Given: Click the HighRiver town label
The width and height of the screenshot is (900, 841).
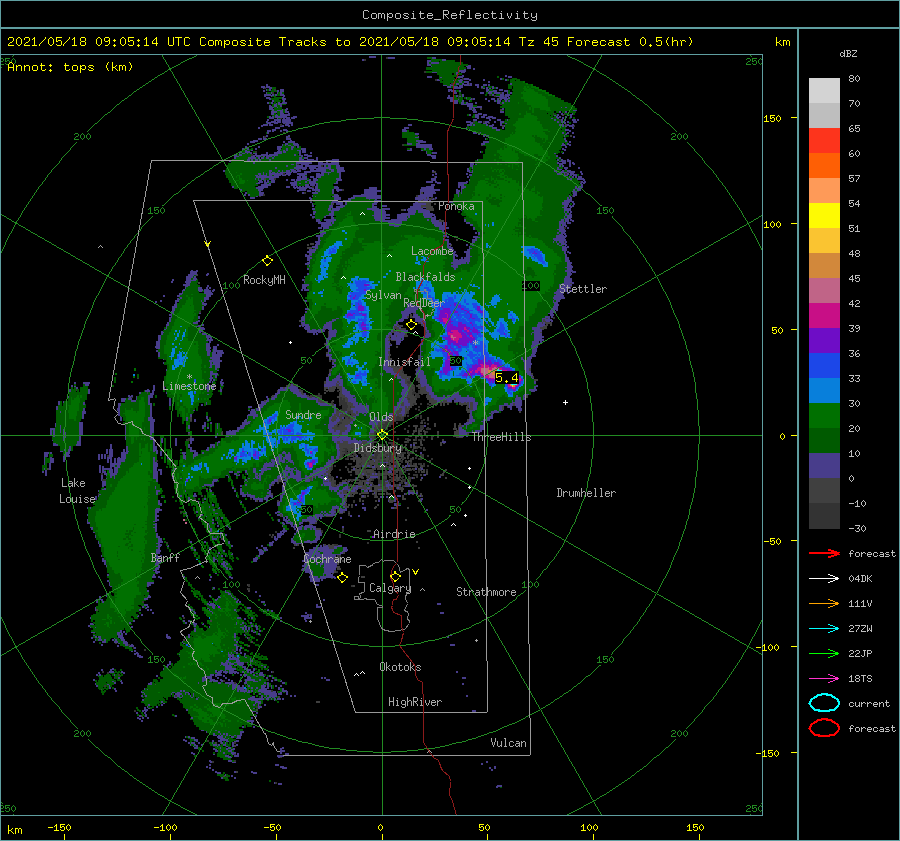Looking at the screenshot, I should (414, 702).
